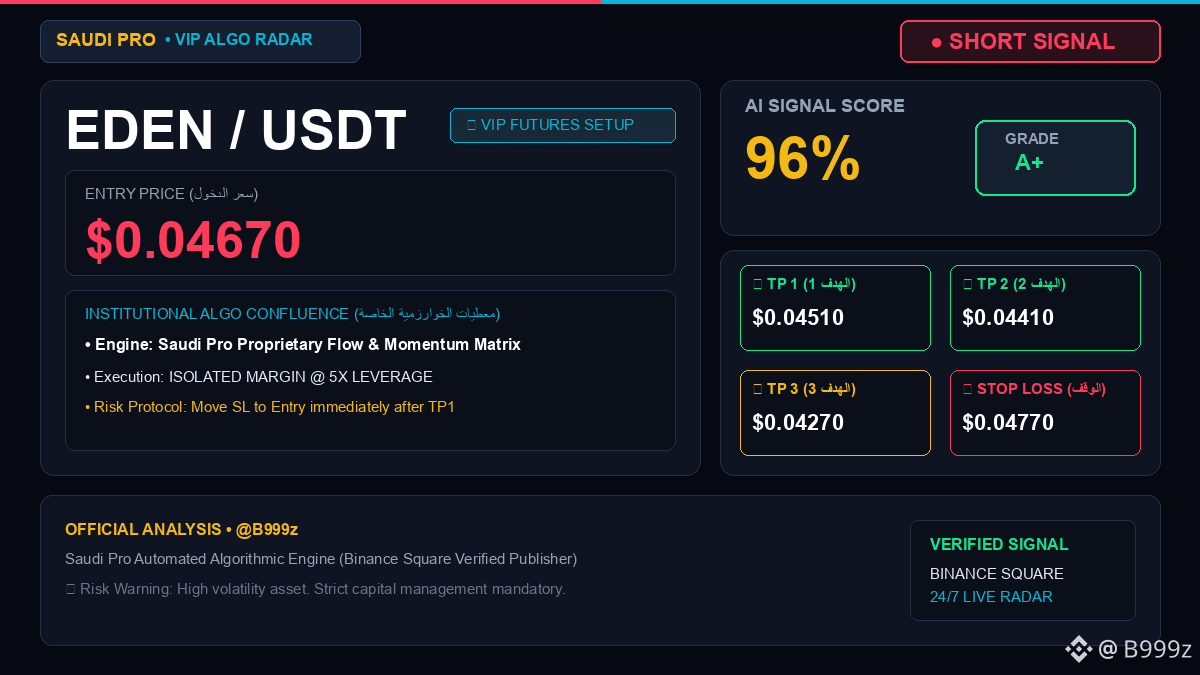Viewport: 1200px width, 675px height.
Task: Open the TP 2 target card $0.04410
Action: pyautogui.click(x=1045, y=308)
